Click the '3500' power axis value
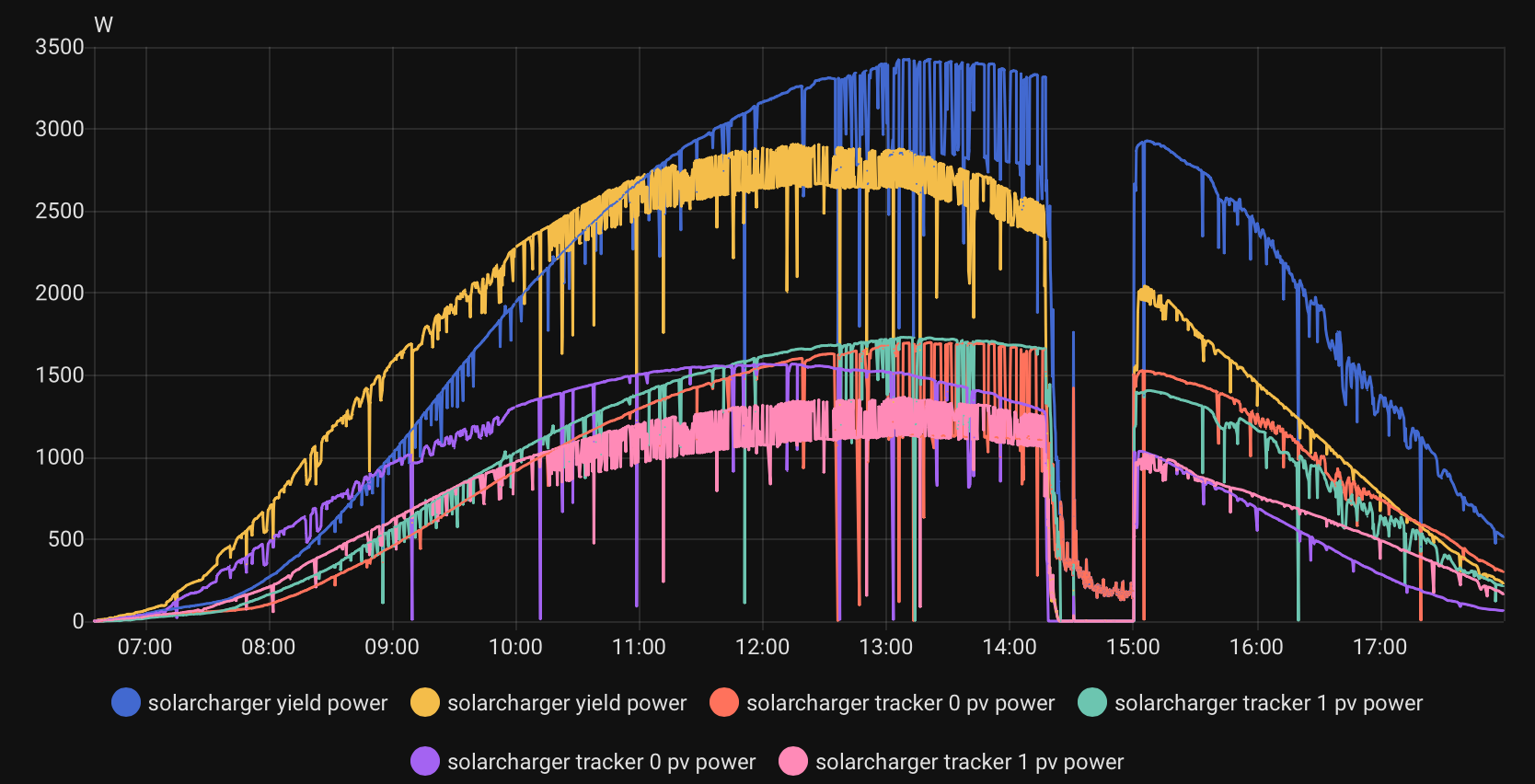The height and width of the screenshot is (784, 1535). (x=60, y=47)
